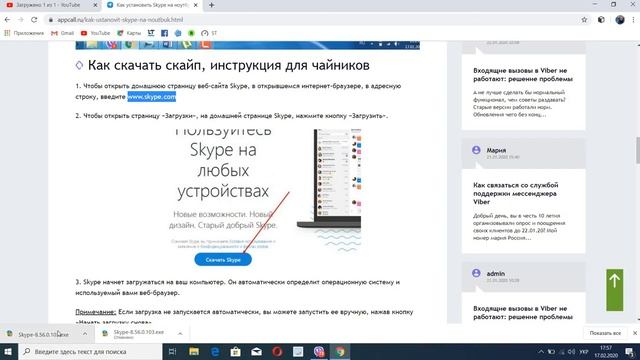Click the taskbar clock and date
This screenshot has width=640, height=360.
606,351
